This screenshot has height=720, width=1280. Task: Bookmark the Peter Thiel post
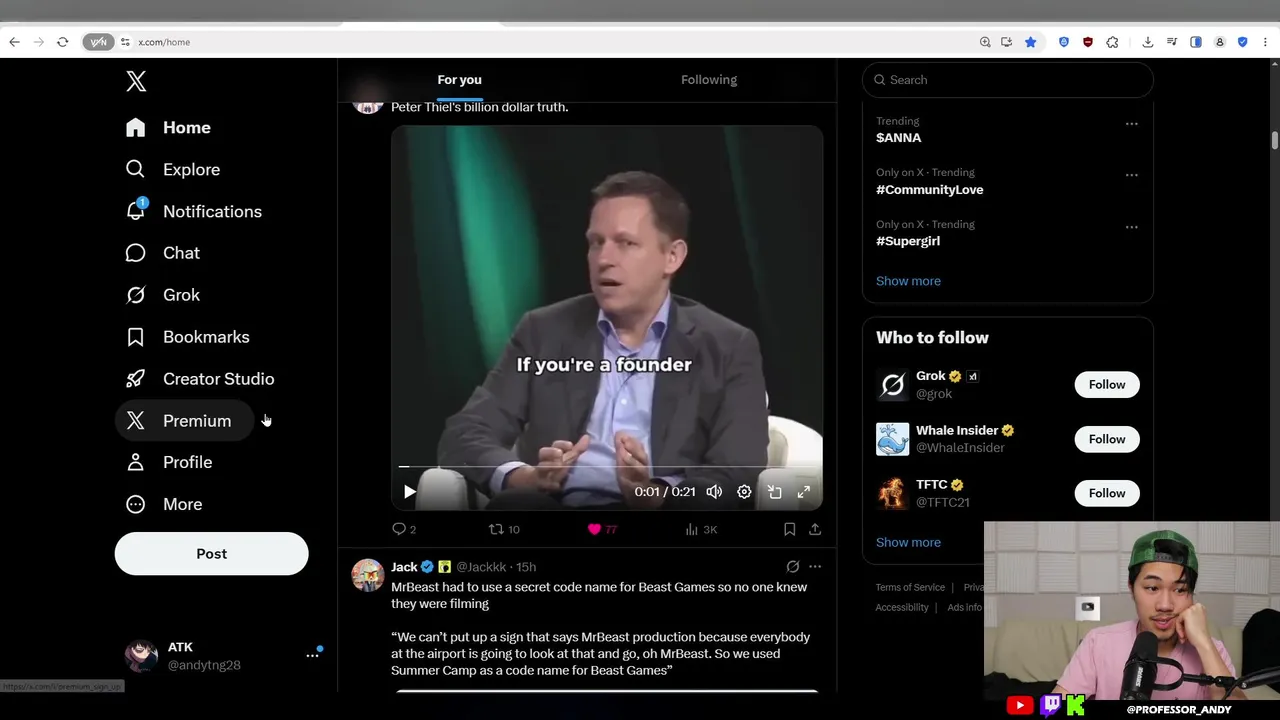(789, 529)
